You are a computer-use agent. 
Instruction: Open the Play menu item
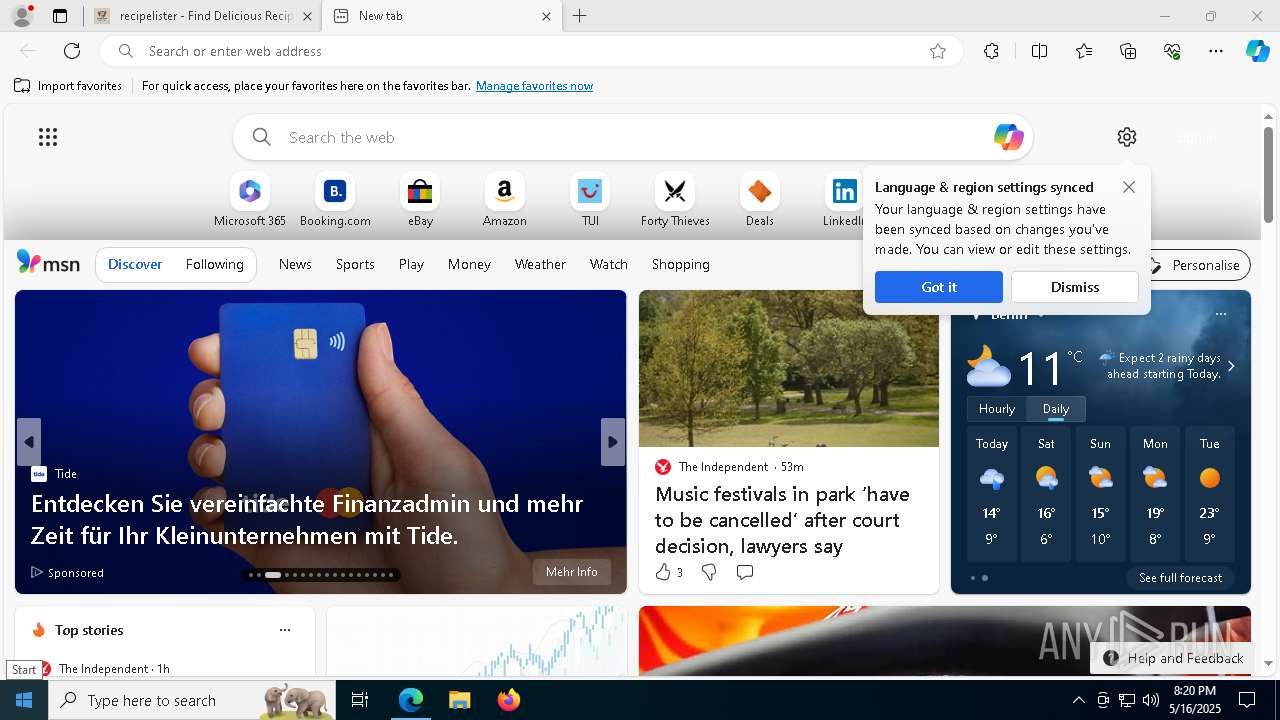tap(411, 264)
